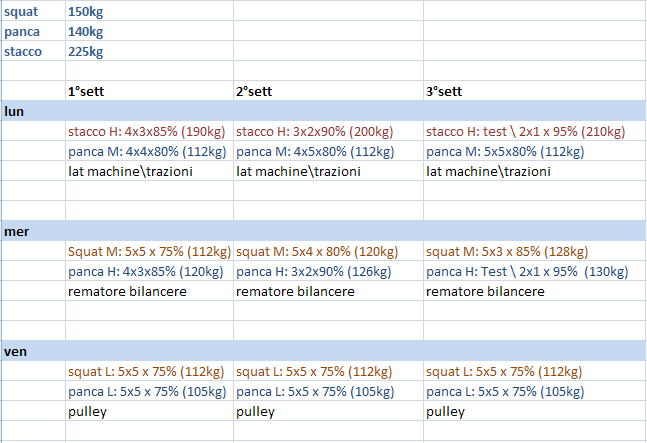Click panca M 5x5x80% (112kg) cell
647x443 pixels.
tap(505, 151)
